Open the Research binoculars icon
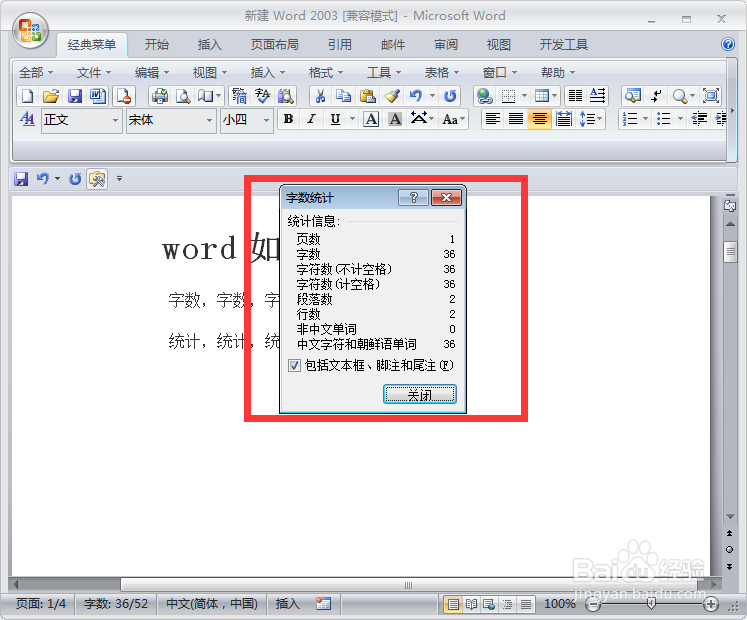Image resolution: width=747 pixels, height=620 pixels. [286, 96]
